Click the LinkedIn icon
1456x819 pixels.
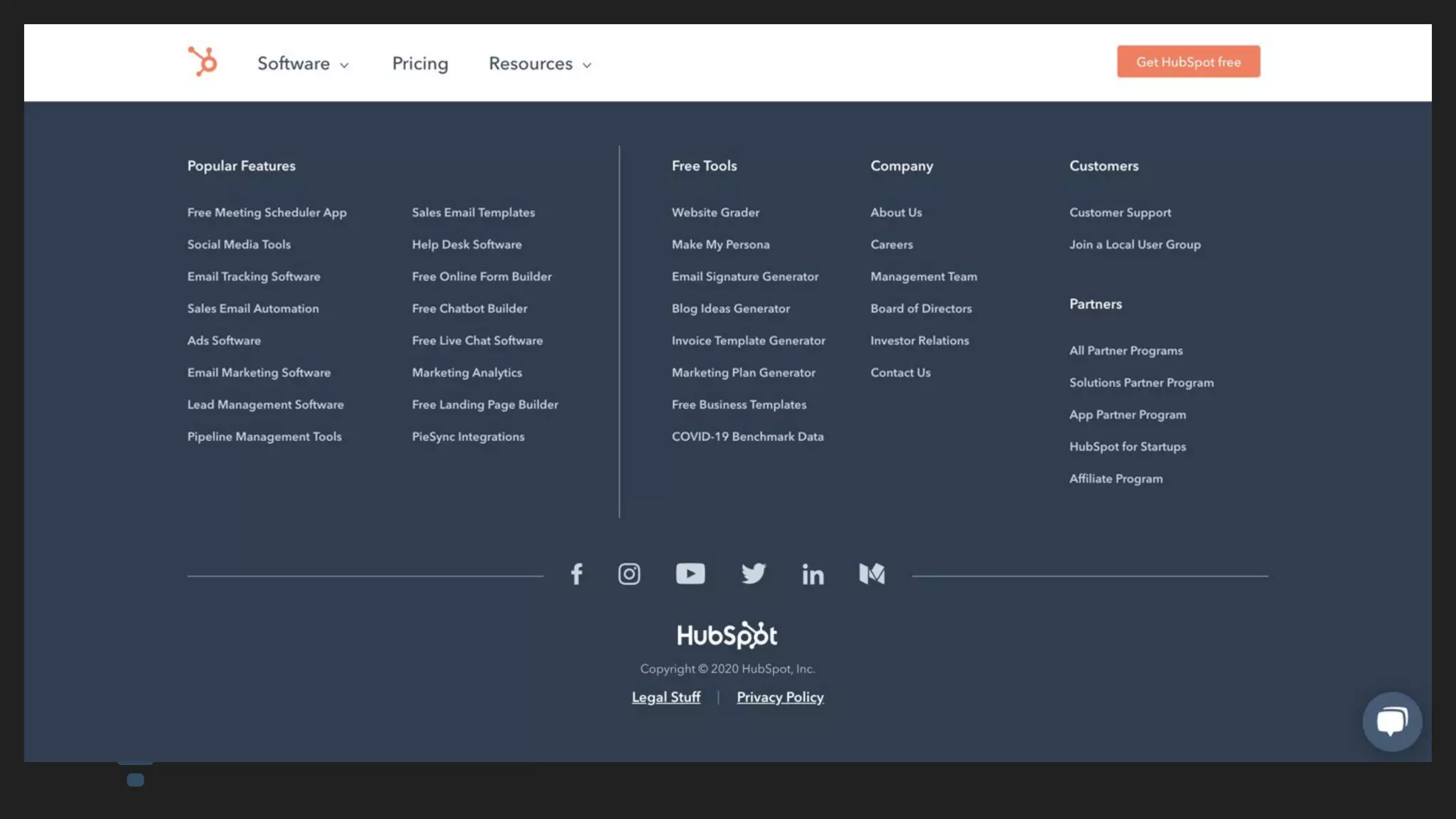point(813,574)
